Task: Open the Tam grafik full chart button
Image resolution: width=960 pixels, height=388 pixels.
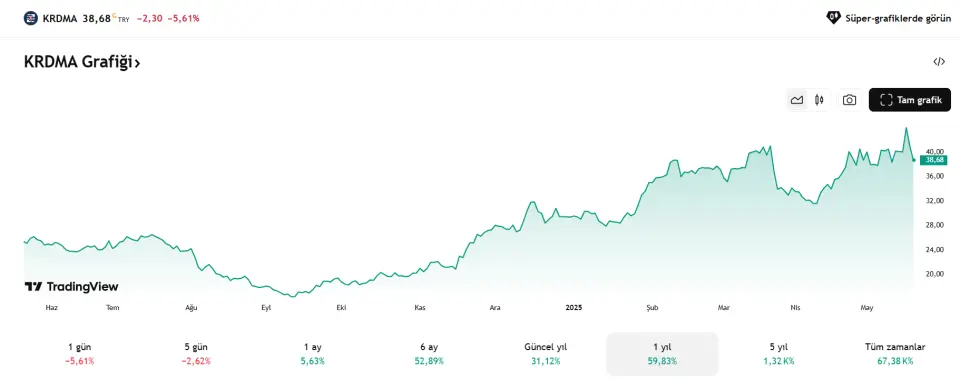Action: (x=910, y=100)
